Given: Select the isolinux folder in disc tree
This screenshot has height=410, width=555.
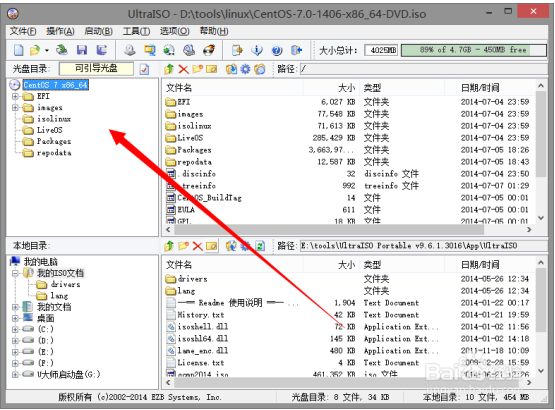Looking at the screenshot, I should coord(53,119).
